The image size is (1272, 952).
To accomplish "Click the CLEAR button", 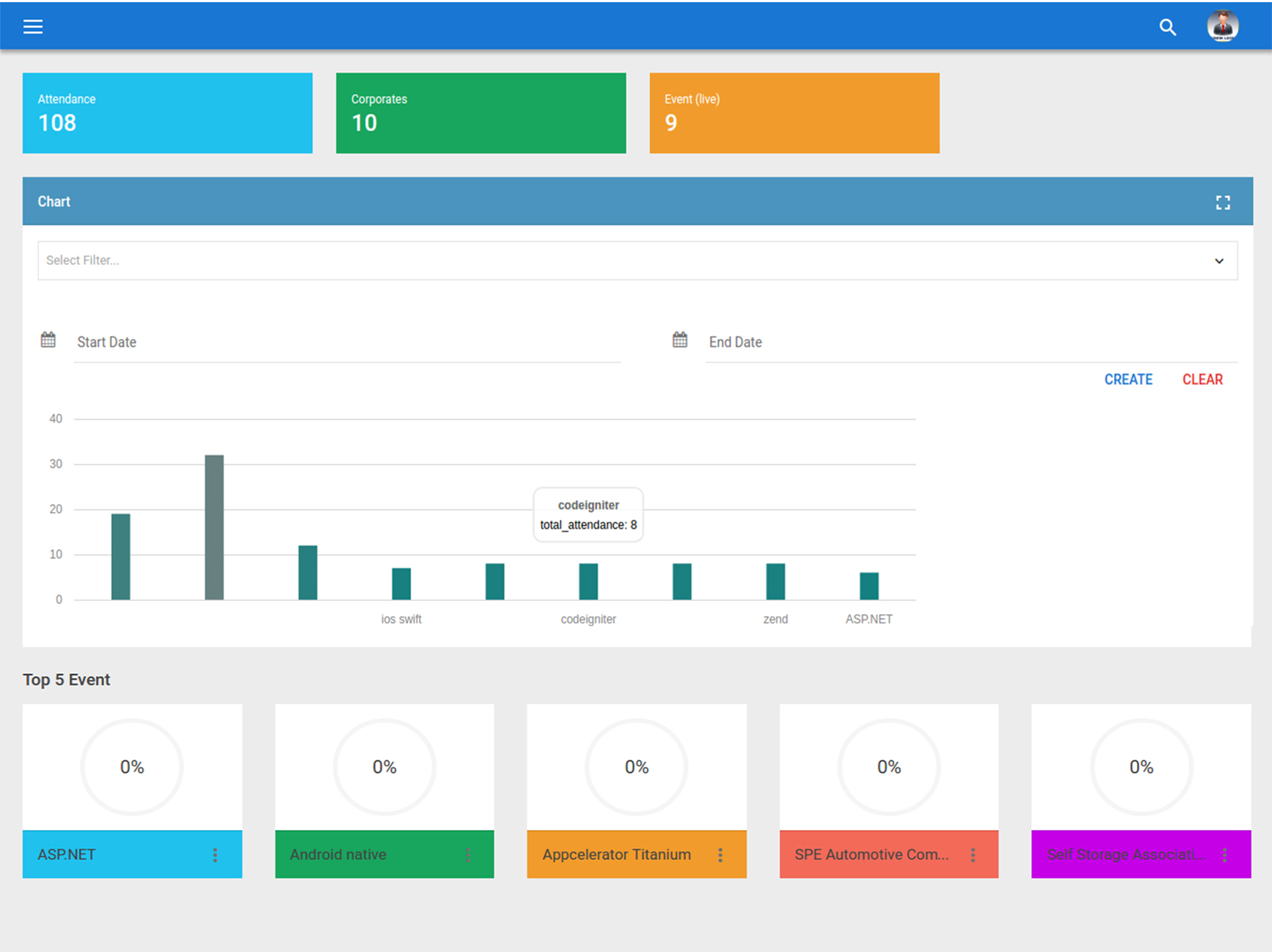I will (1202, 380).
